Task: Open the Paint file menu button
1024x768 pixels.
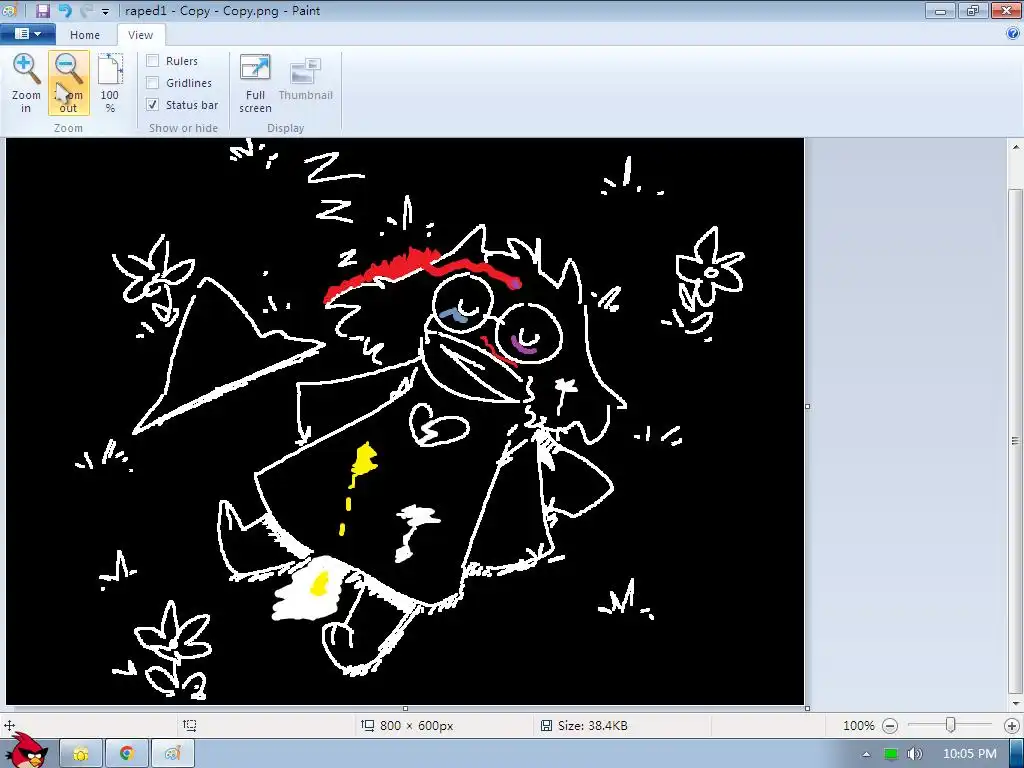Action: point(27,34)
